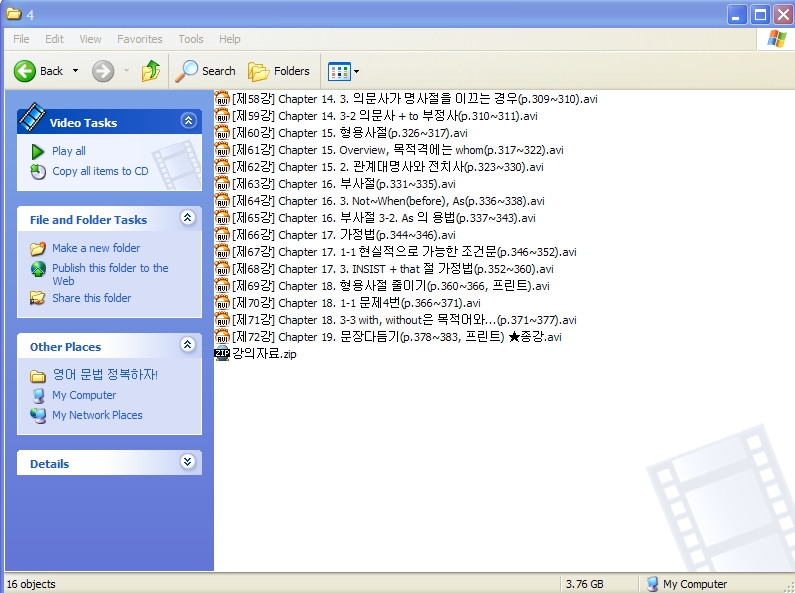
Task: Collapse the Other Places panel
Action: tap(188, 345)
